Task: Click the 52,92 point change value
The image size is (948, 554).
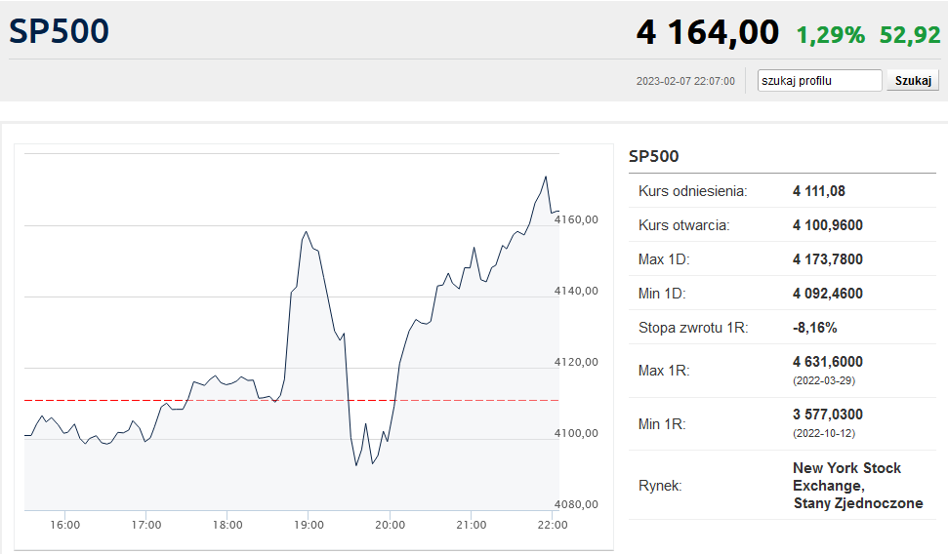Action: (x=910, y=35)
